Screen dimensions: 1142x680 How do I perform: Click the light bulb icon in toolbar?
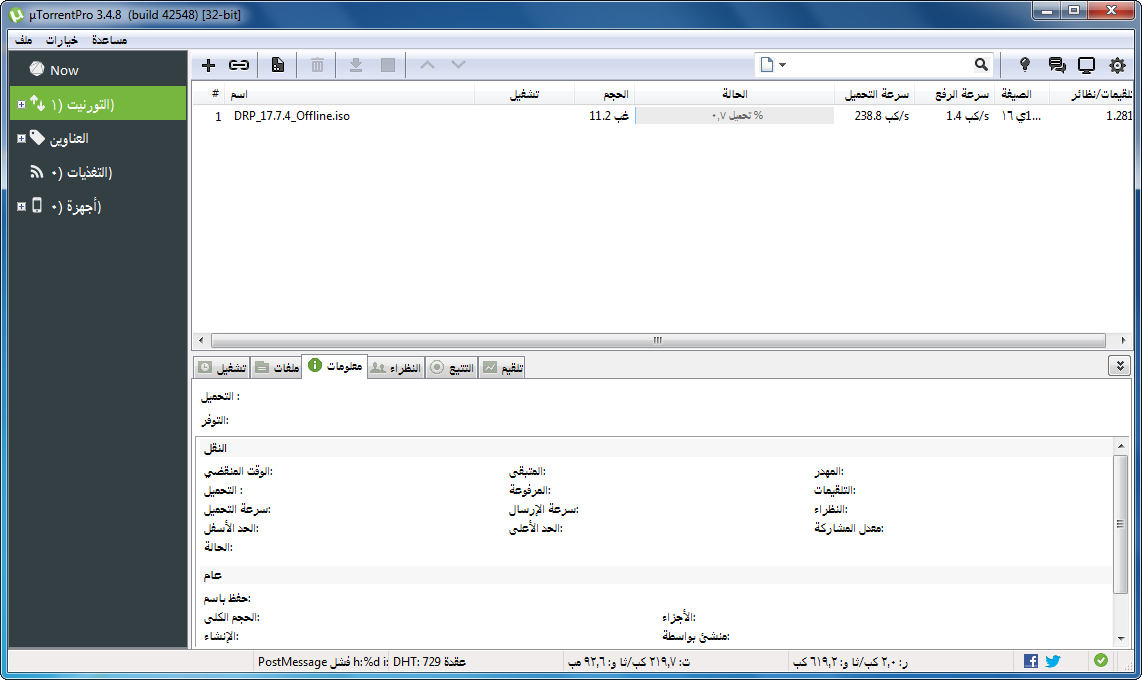pyautogui.click(x=1025, y=65)
